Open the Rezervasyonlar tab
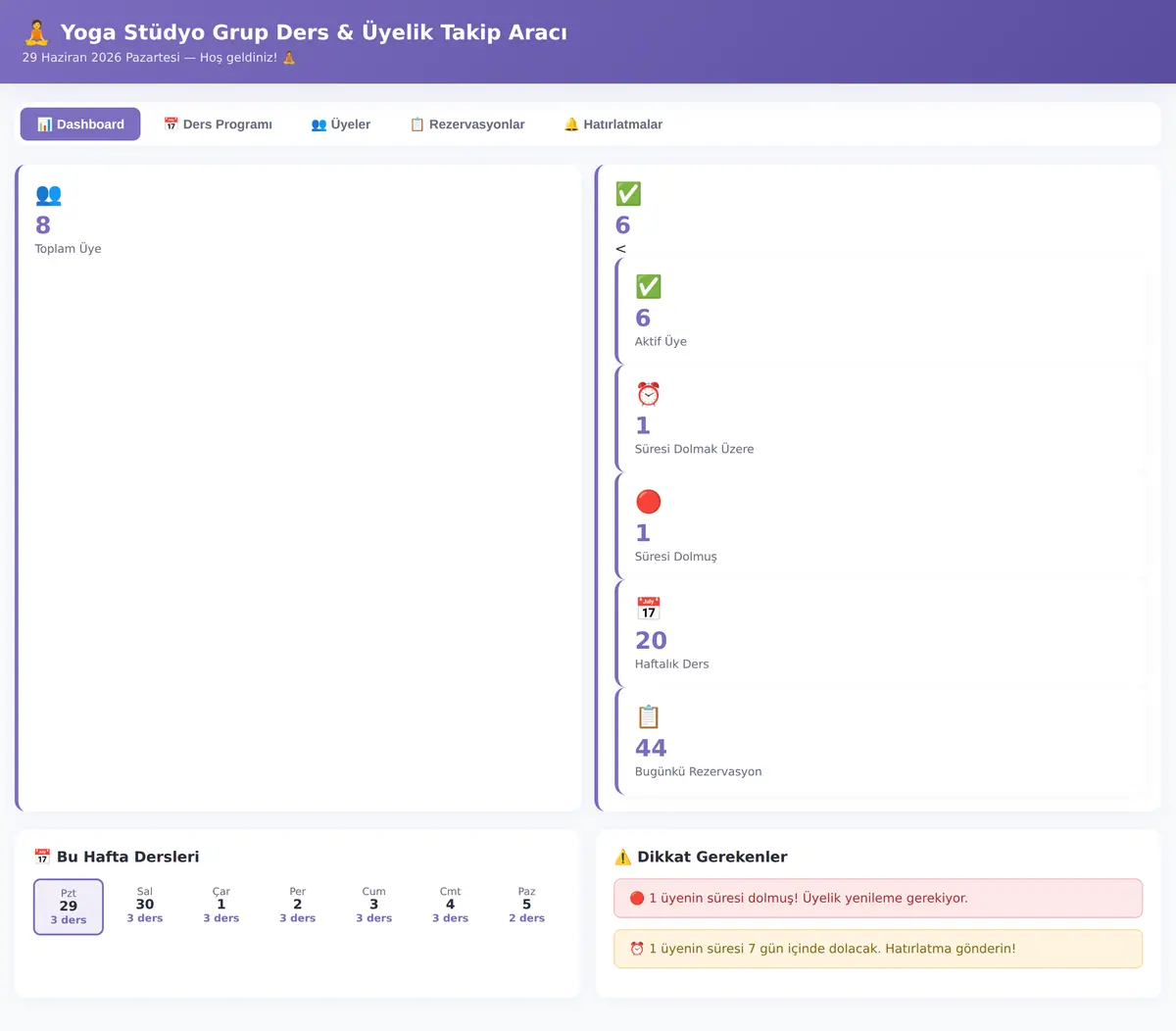Screen dimensions: 1176x1031 click(x=467, y=124)
